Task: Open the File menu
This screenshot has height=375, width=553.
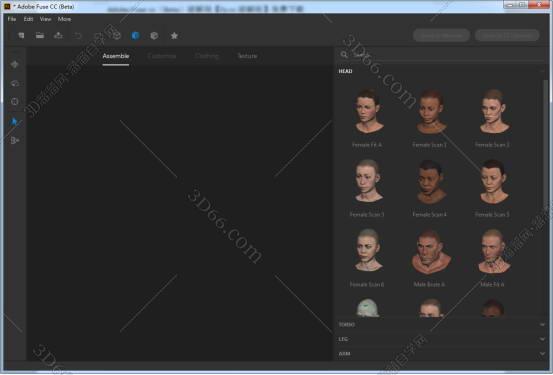Action: click(12, 19)
